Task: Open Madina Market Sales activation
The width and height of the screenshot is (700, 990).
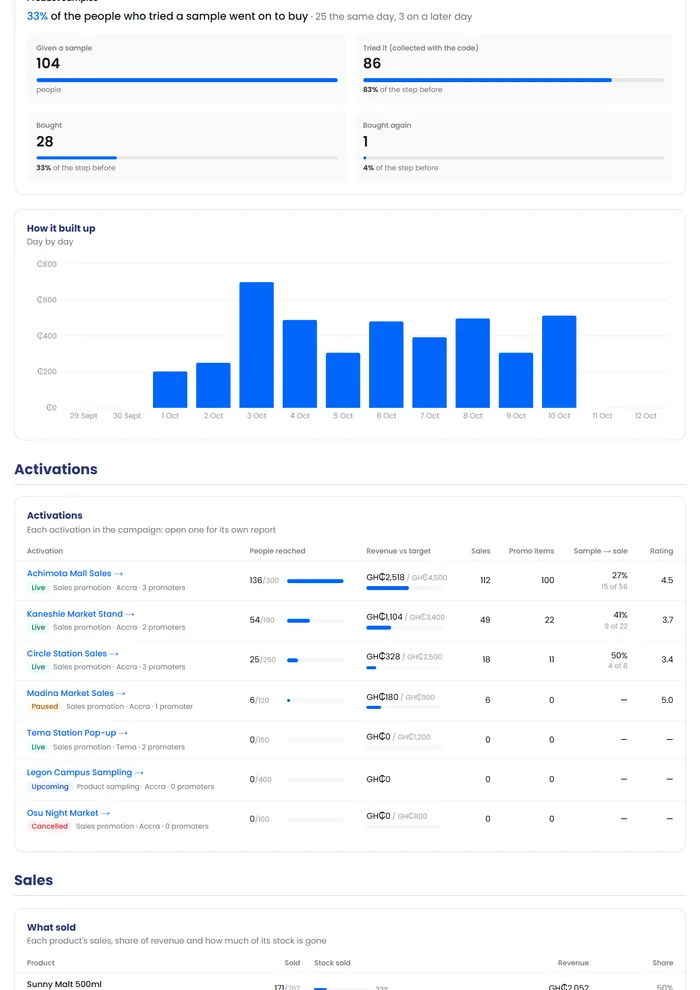Action: click(76, 693)
